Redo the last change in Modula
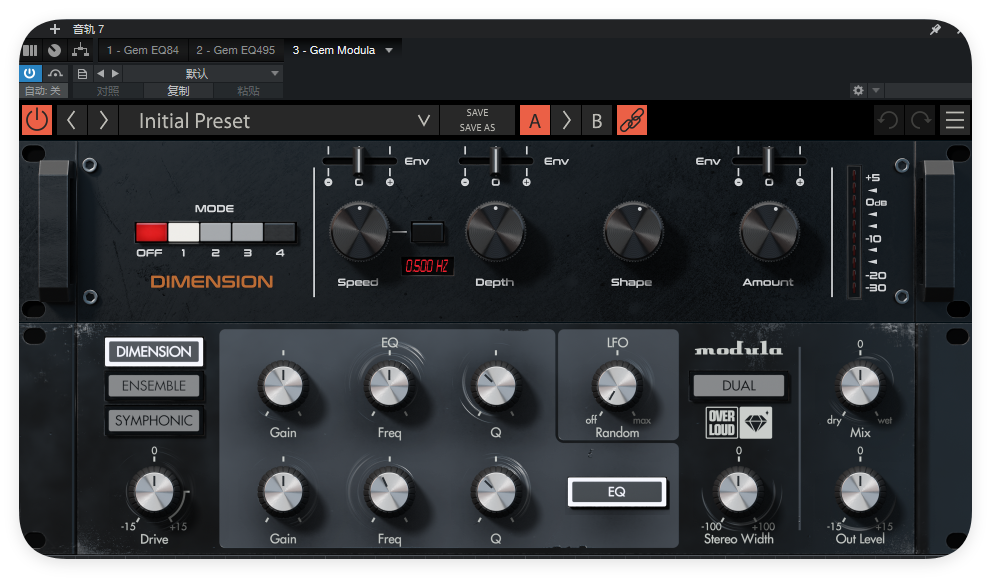Screen dimensions: 991x578 tap(921, 120)
